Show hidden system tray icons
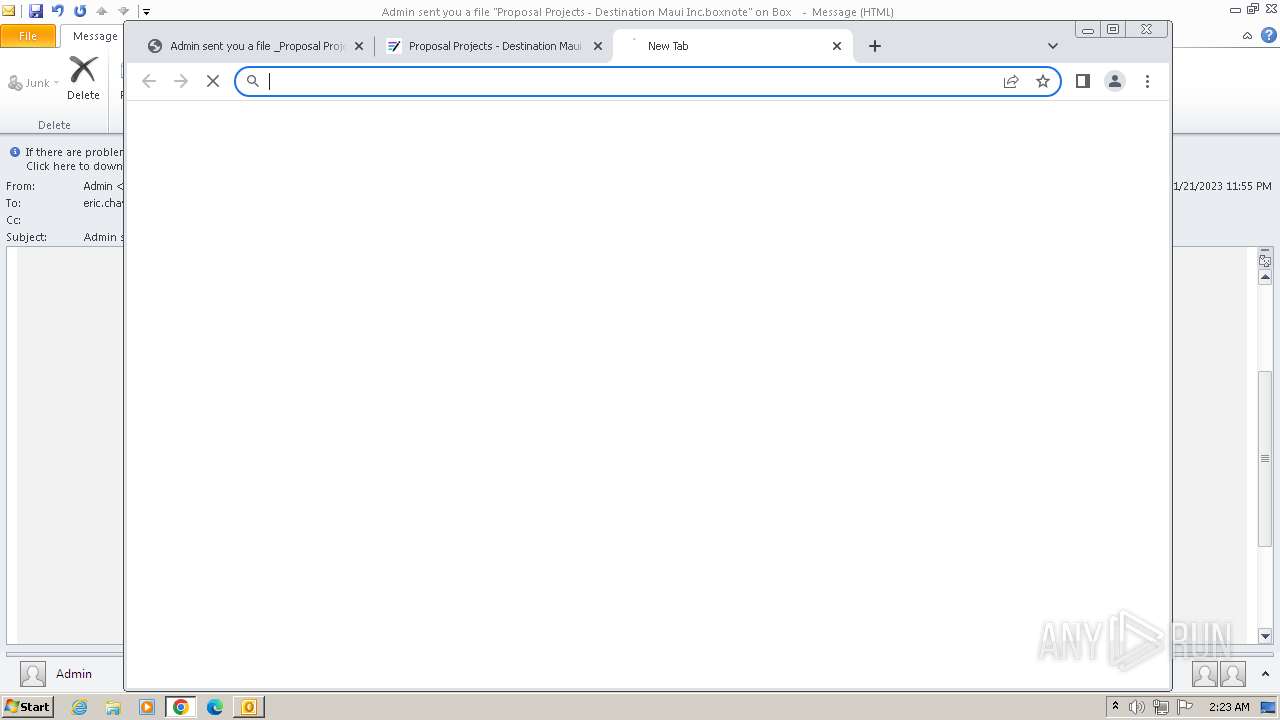1280x720 pixels. click(x=1116, y=707)
